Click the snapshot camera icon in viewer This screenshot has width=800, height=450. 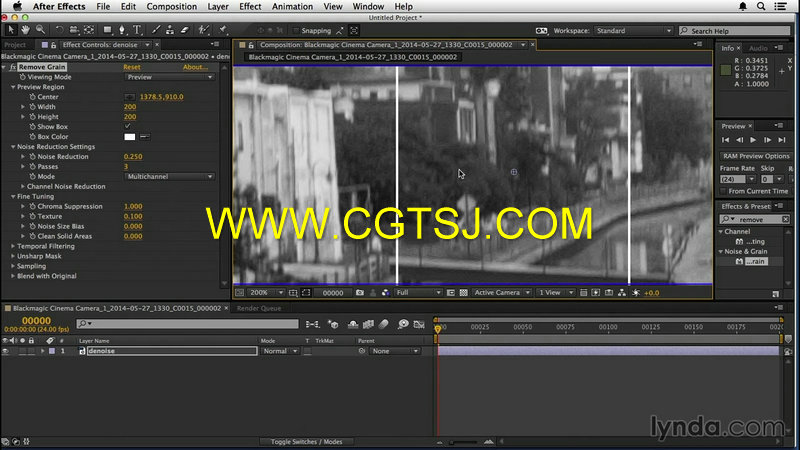360,293
